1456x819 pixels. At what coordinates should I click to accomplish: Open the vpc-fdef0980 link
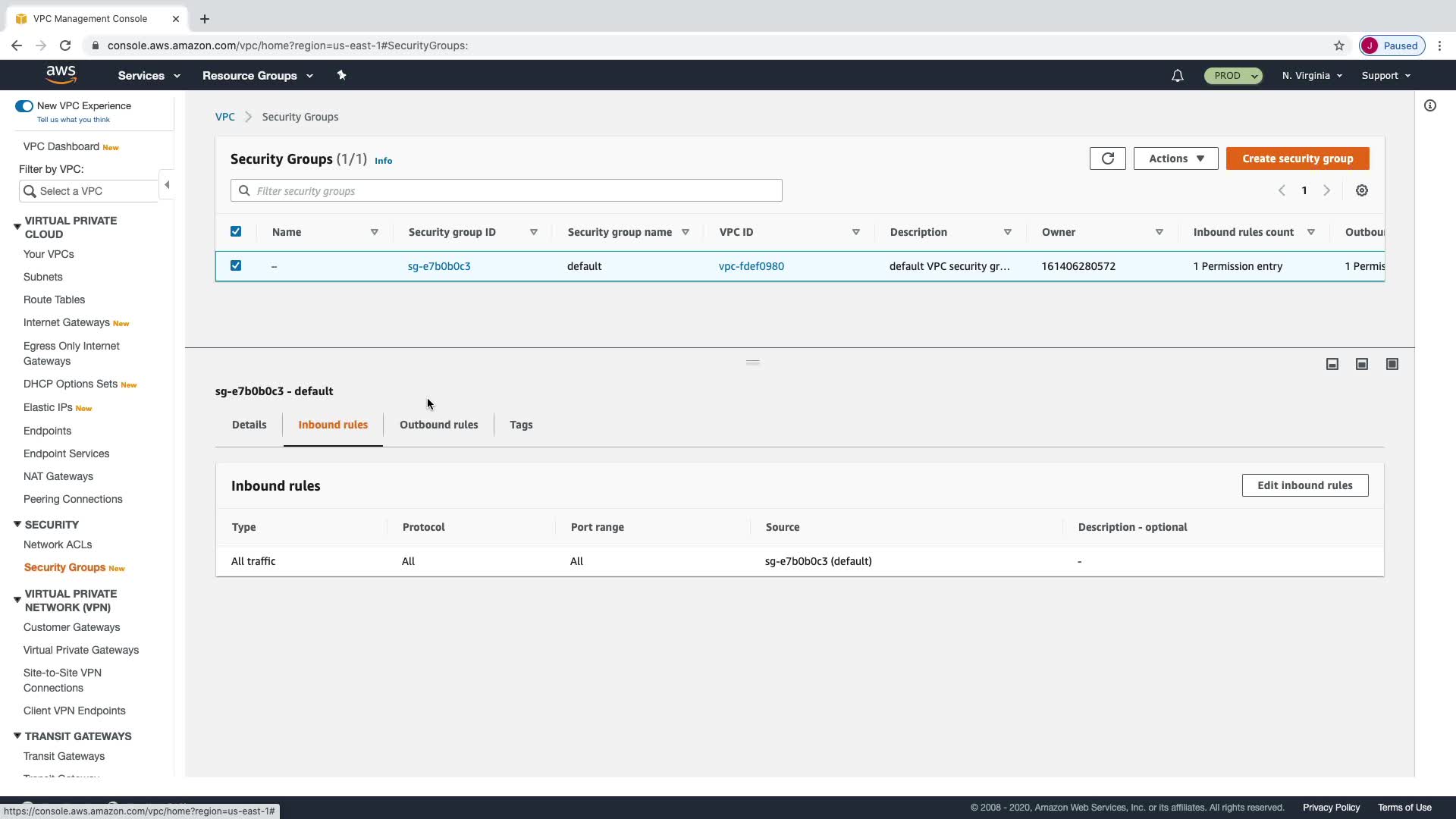(751, 266)
